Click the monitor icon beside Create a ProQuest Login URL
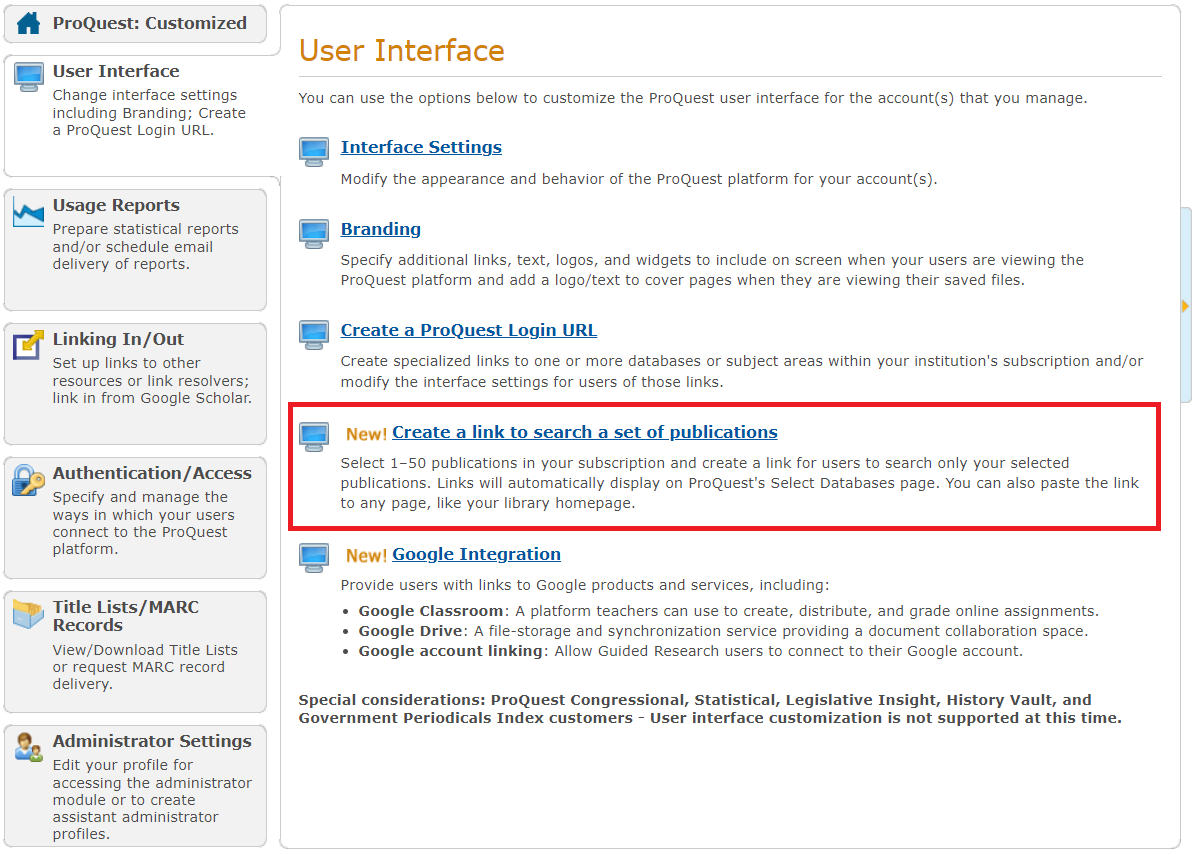The height and width of the screenshot is (855, 1196). [313, 335]
